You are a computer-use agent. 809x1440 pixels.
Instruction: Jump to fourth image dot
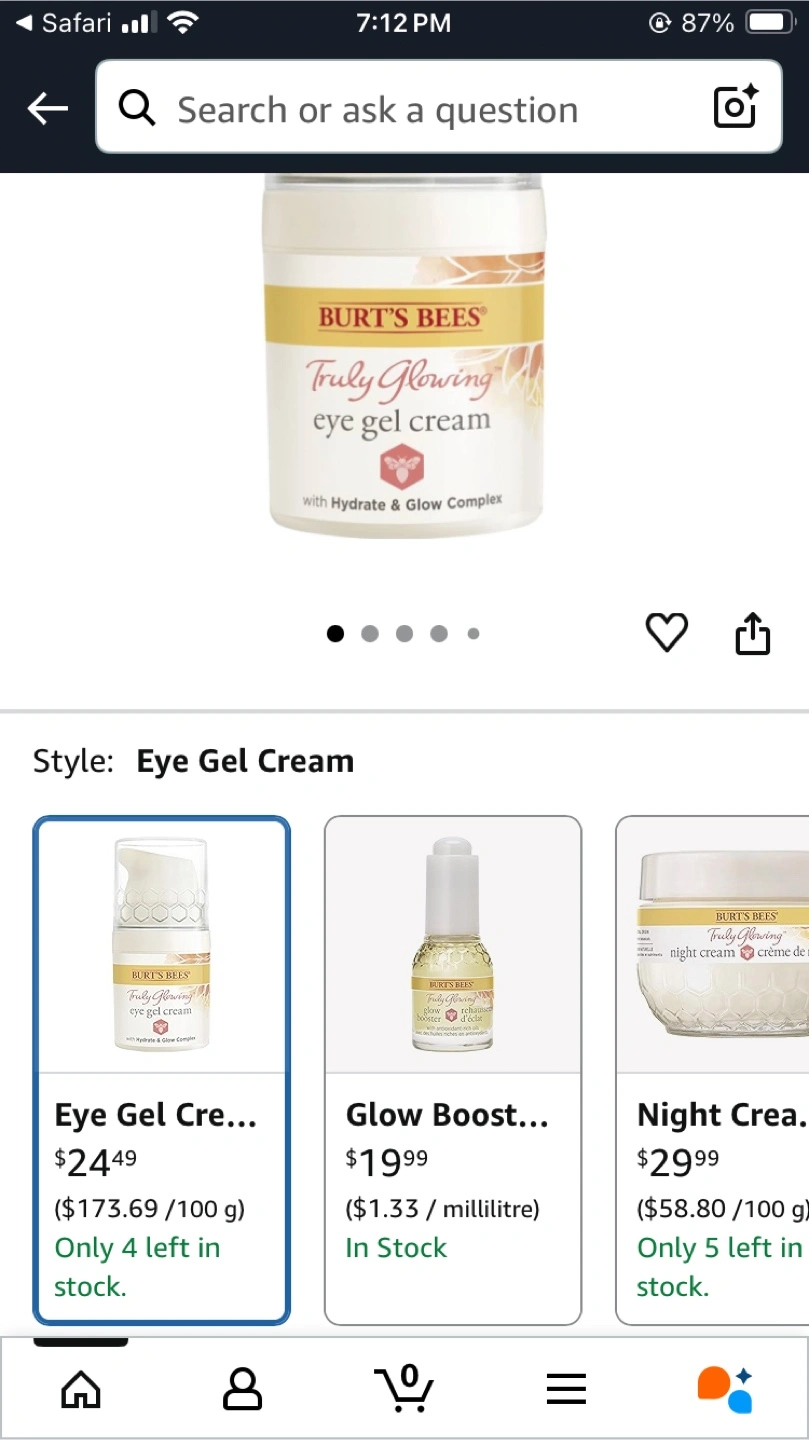point(439,633)
